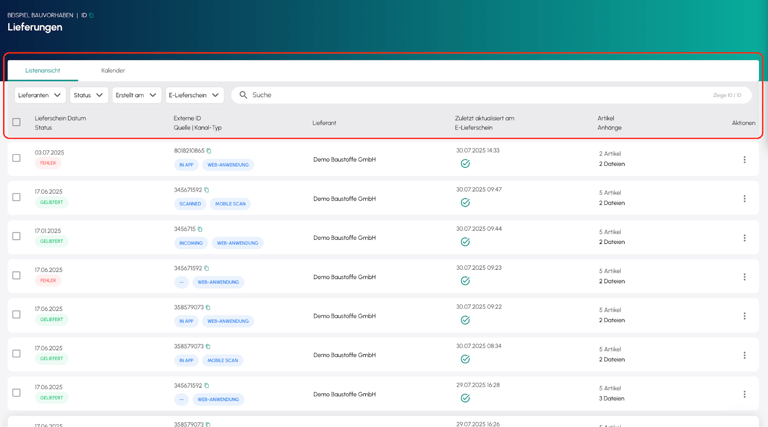The image size is (768, 427).
Task: Expand the Erstellt am date filter
Action: pos(136,95)
